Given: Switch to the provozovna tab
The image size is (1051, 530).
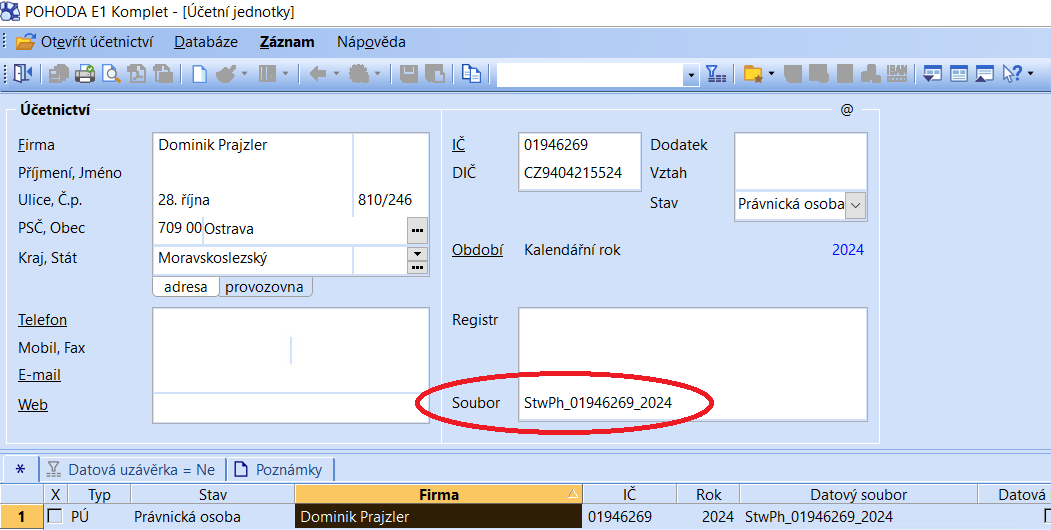Looking at the screenshot, I should tap(264, 287).
